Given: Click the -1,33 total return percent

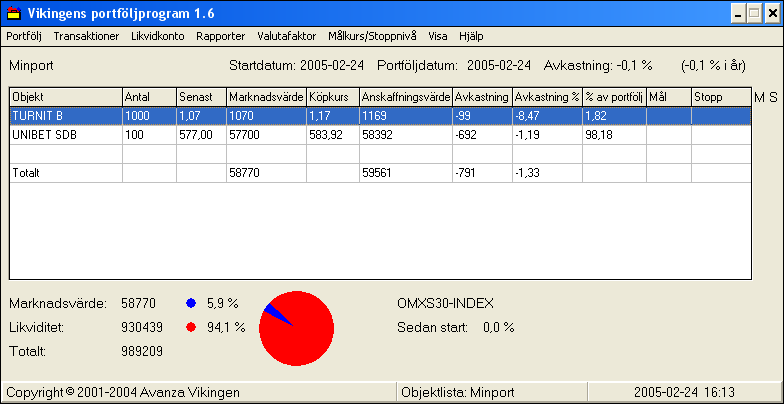Looking at the screenshot, I should (548, 174).
